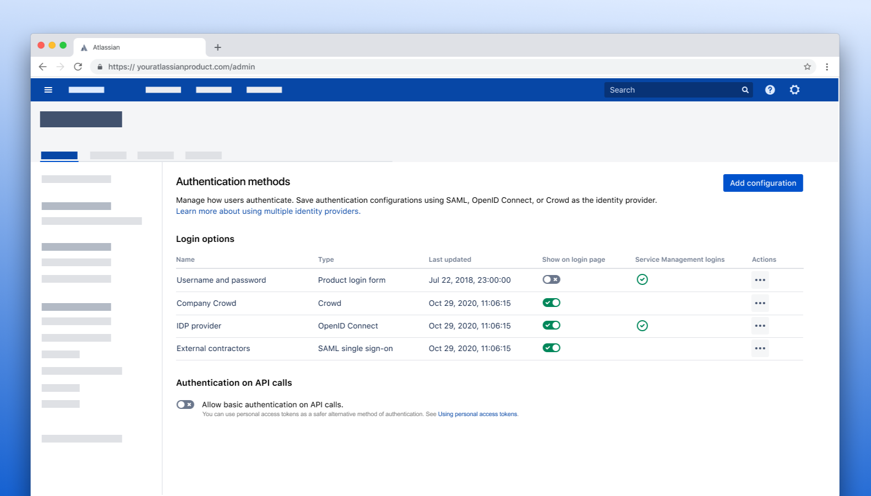Open actions menu for IDP provider

tap(760, 326)
